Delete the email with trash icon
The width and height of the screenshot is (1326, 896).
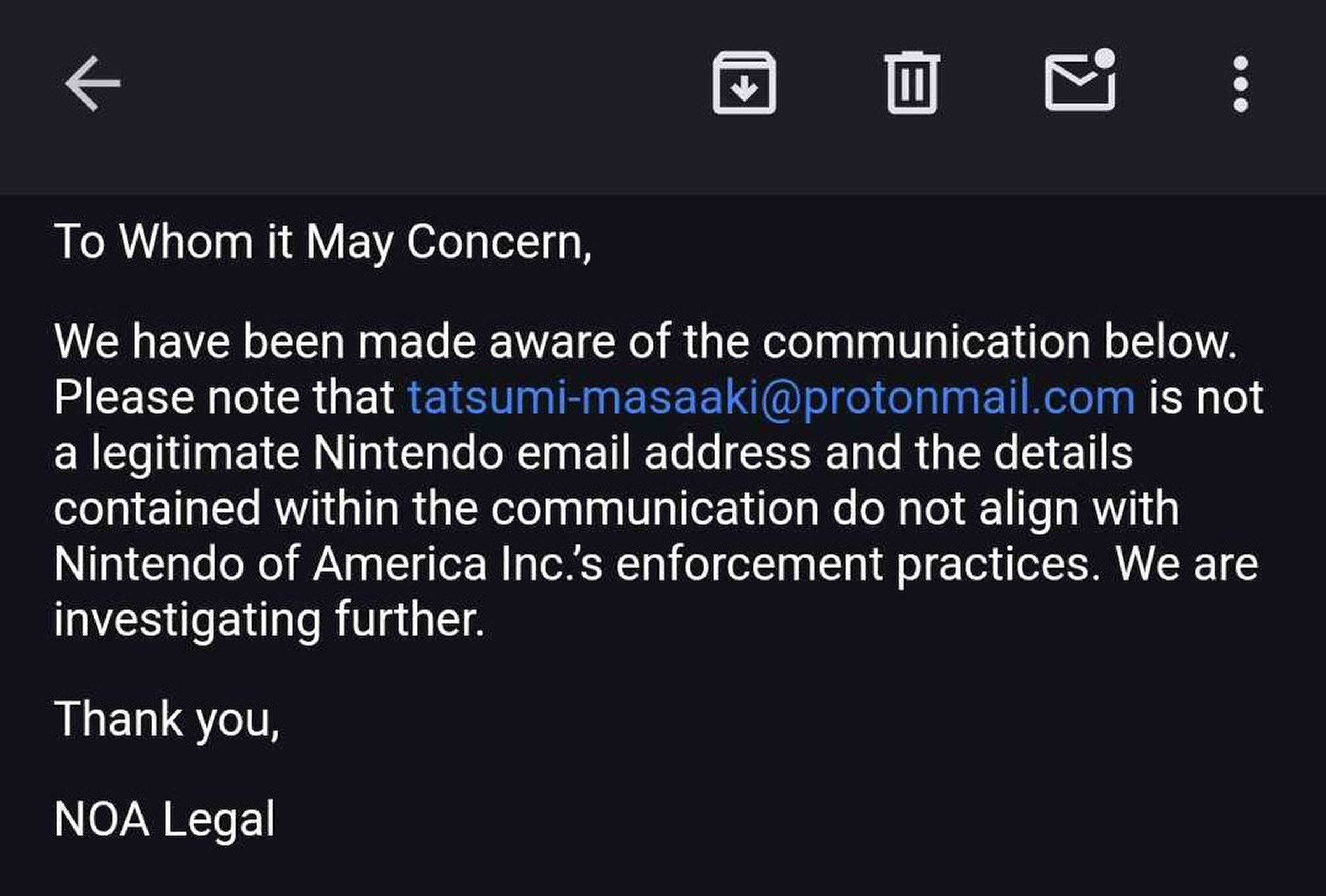click(x=911, y=83)
